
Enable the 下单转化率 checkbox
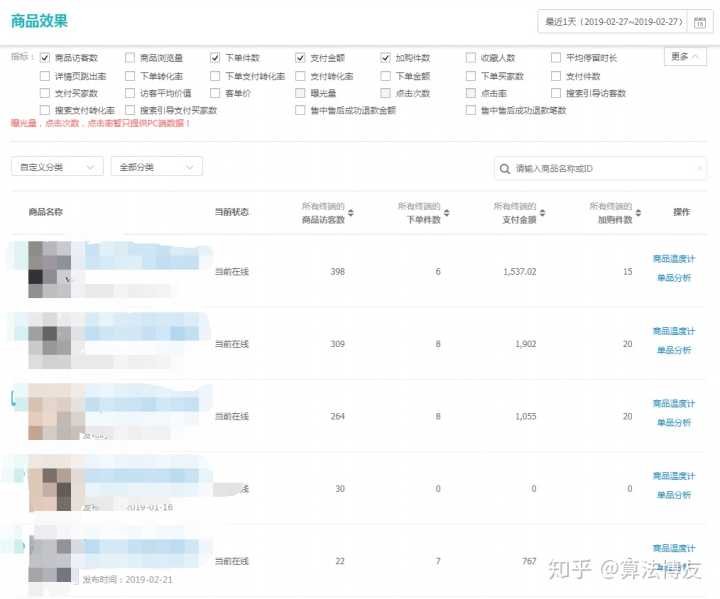pos(130,76)
